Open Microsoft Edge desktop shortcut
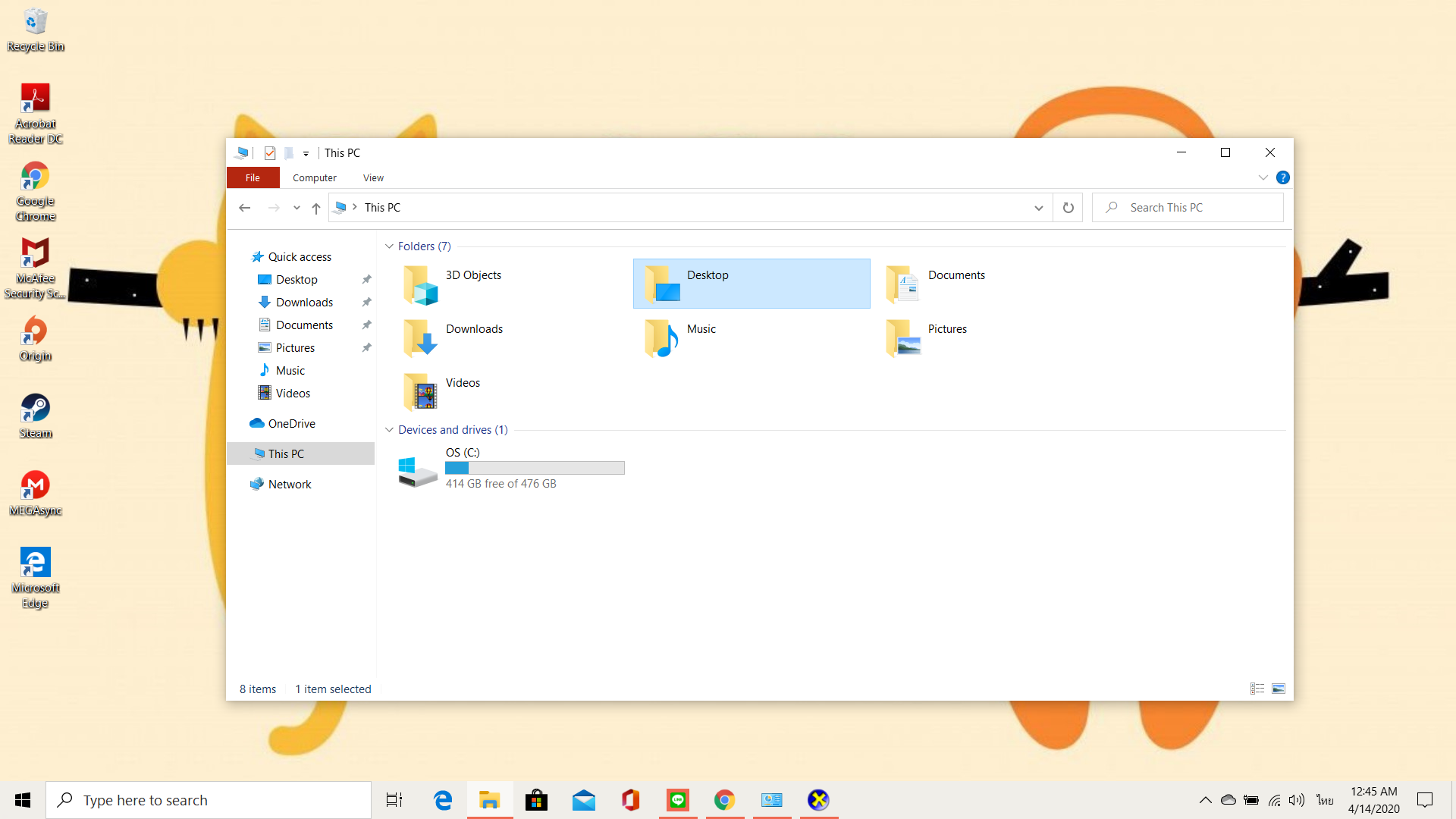The image size is (1456, 819). (36, 578)
